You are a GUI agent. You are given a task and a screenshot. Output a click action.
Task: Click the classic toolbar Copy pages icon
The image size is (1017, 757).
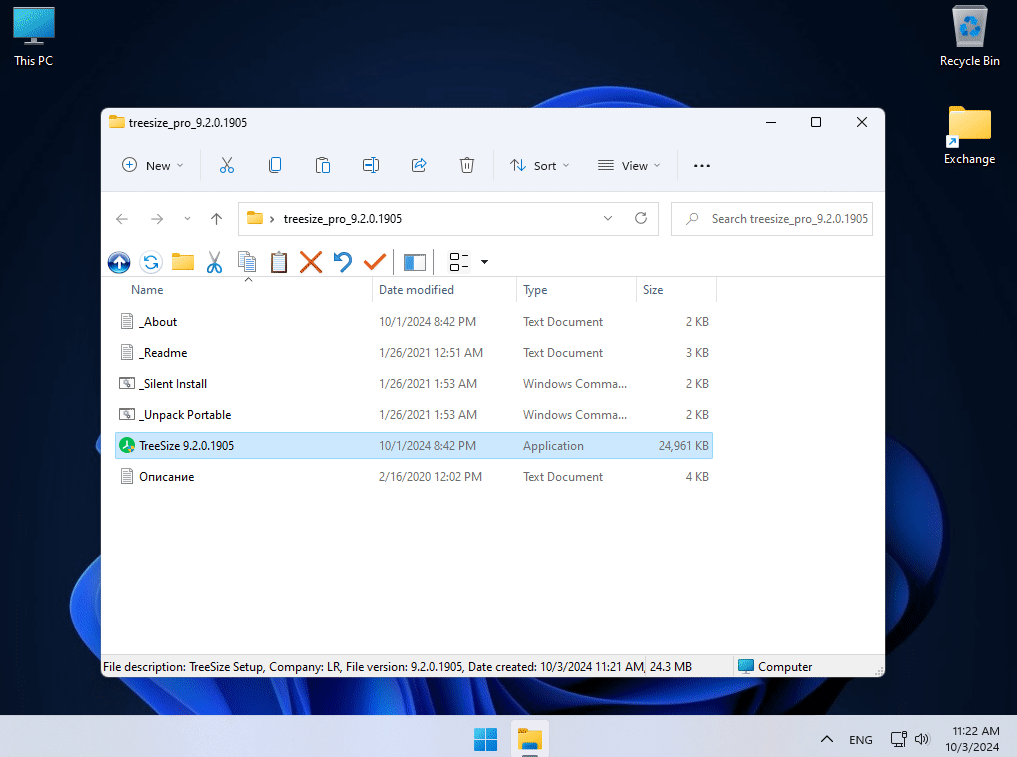pos(246,262)
